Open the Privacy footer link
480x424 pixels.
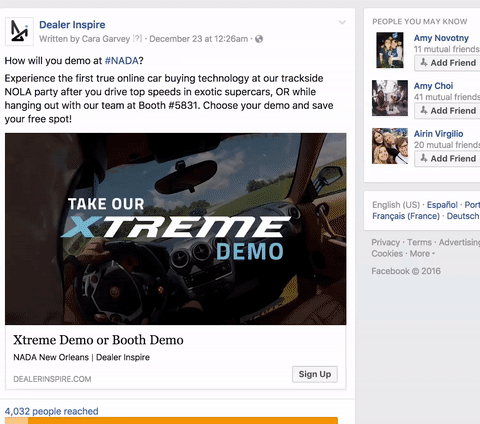[x=386, y=242]
